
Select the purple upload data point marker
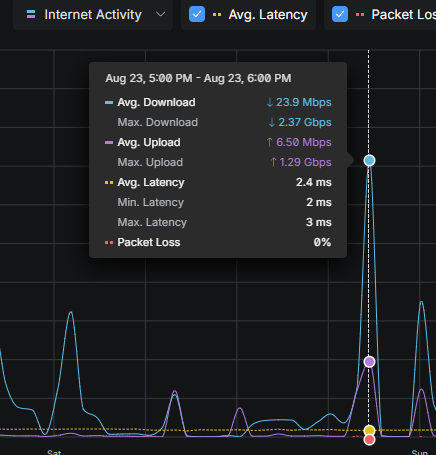pyautogui.click(x=369, y=362)
